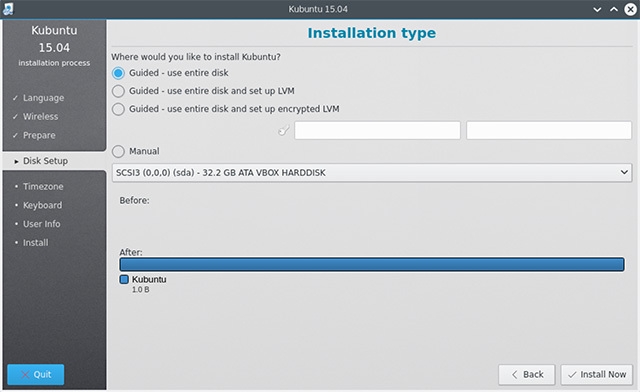The height and width of the screenshot is (392, 640).
Task: Click the confirm passphrase field
Action: (549, 130)
